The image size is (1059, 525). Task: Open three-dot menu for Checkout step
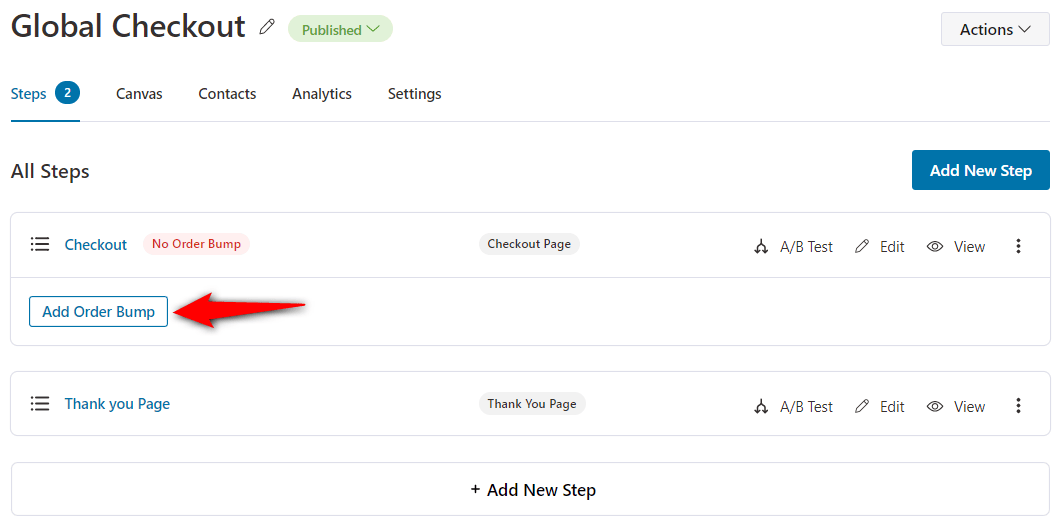click(1018, 246)
